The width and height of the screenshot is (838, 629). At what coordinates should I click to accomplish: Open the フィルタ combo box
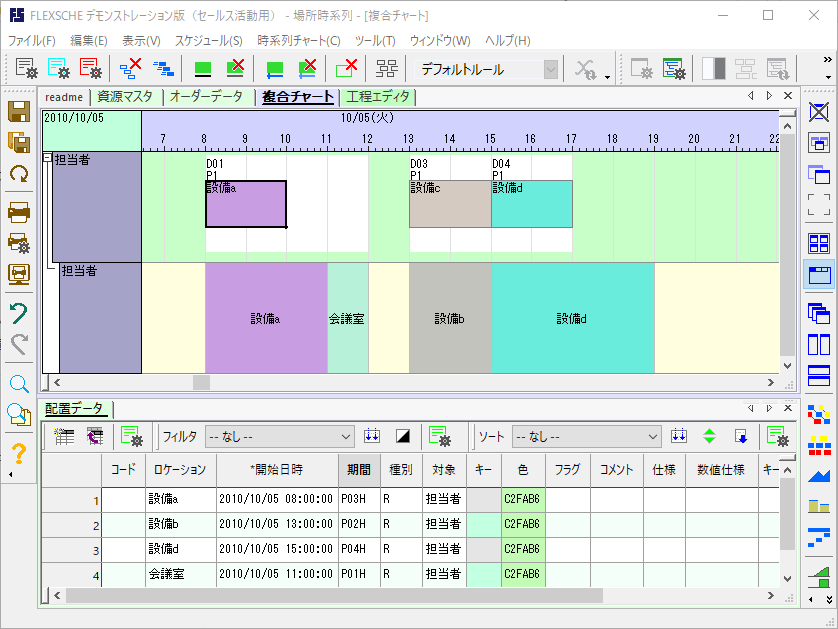tap(346, 436)
